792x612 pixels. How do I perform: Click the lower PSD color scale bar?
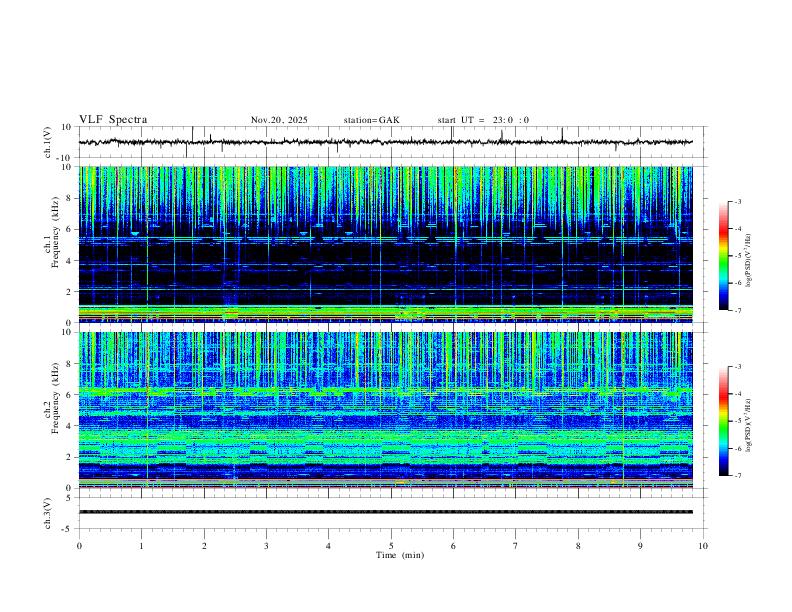[724, 421]
